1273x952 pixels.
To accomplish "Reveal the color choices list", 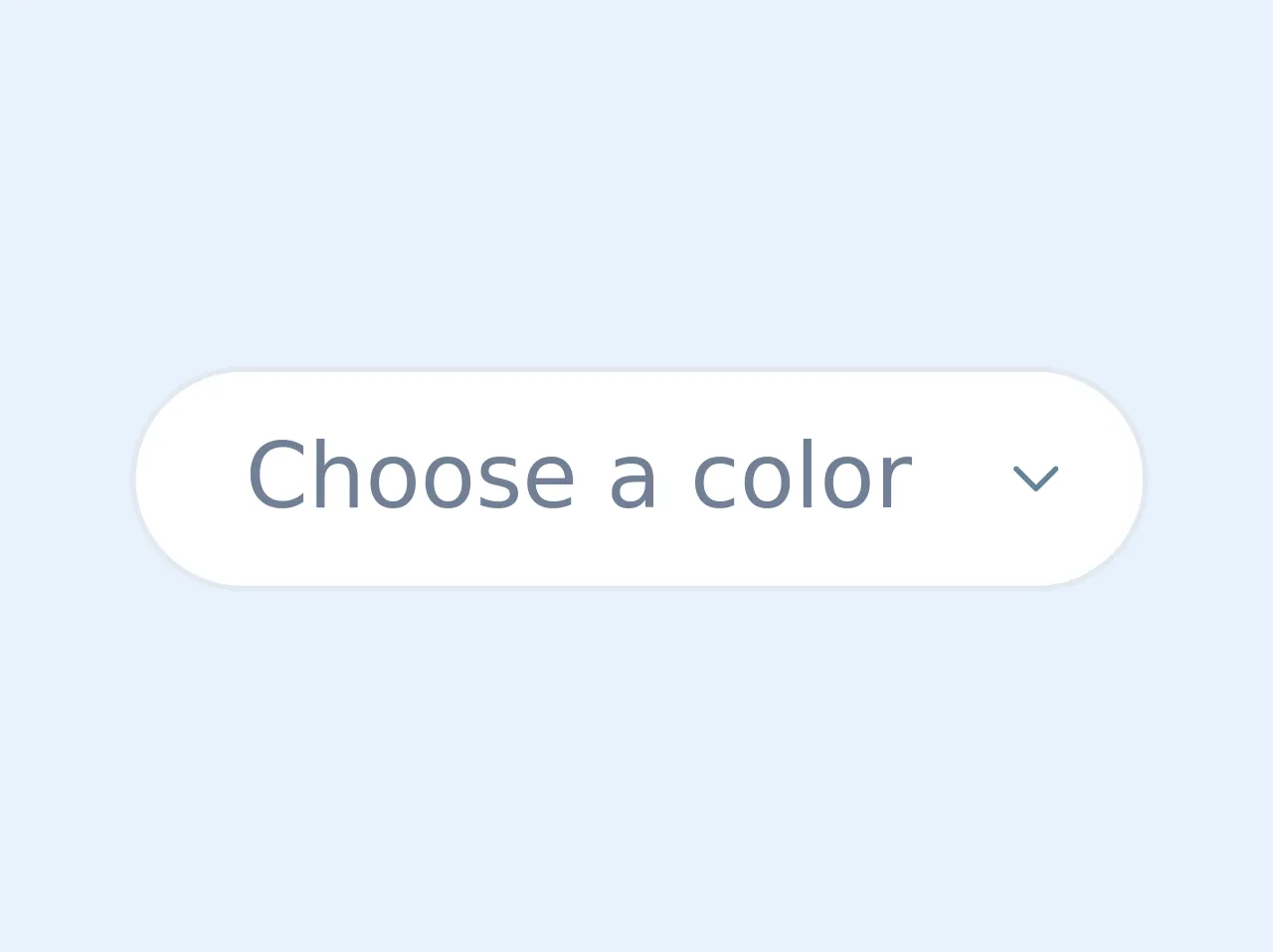I will tap(638, 478).
